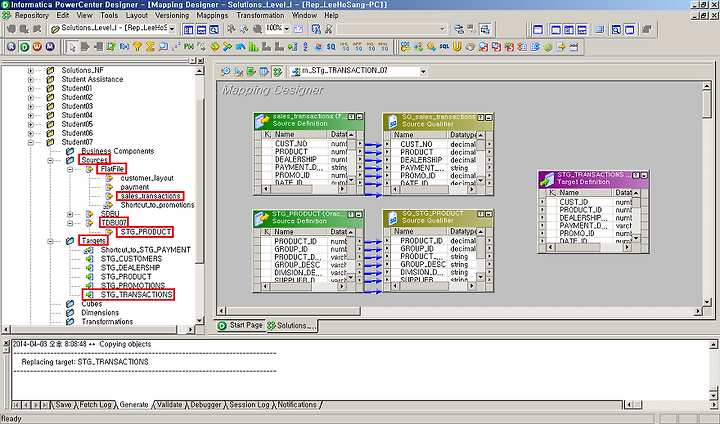This screenshot has width=720, height=424.
Task: Switch to the Session Log output tab
Action: (x=249, y=405)
